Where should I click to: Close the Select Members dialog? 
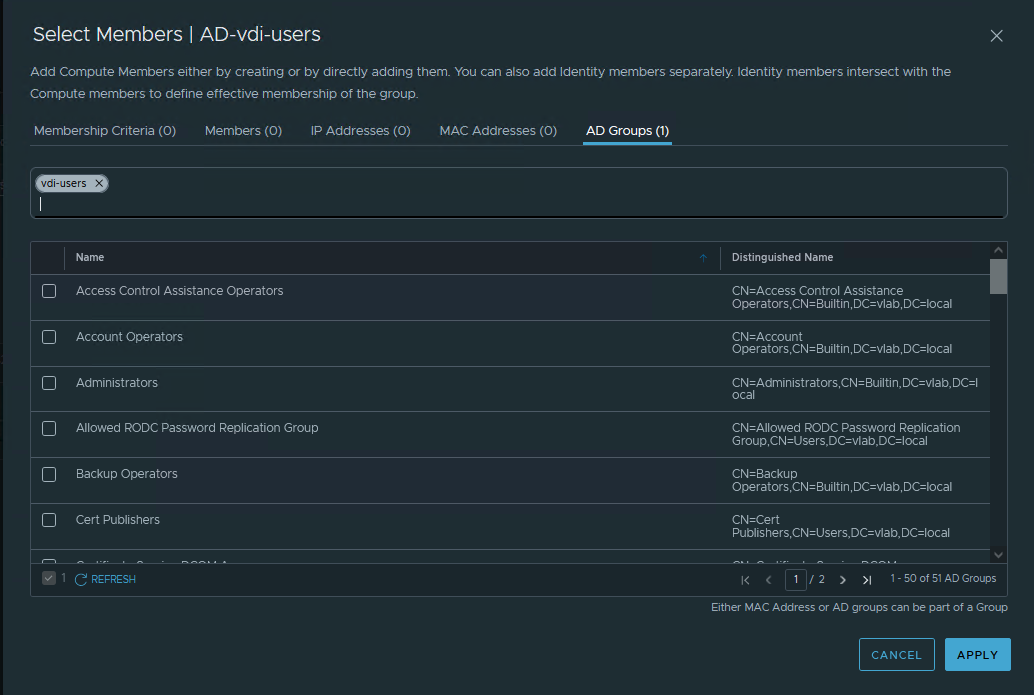(x=996, y=36)
